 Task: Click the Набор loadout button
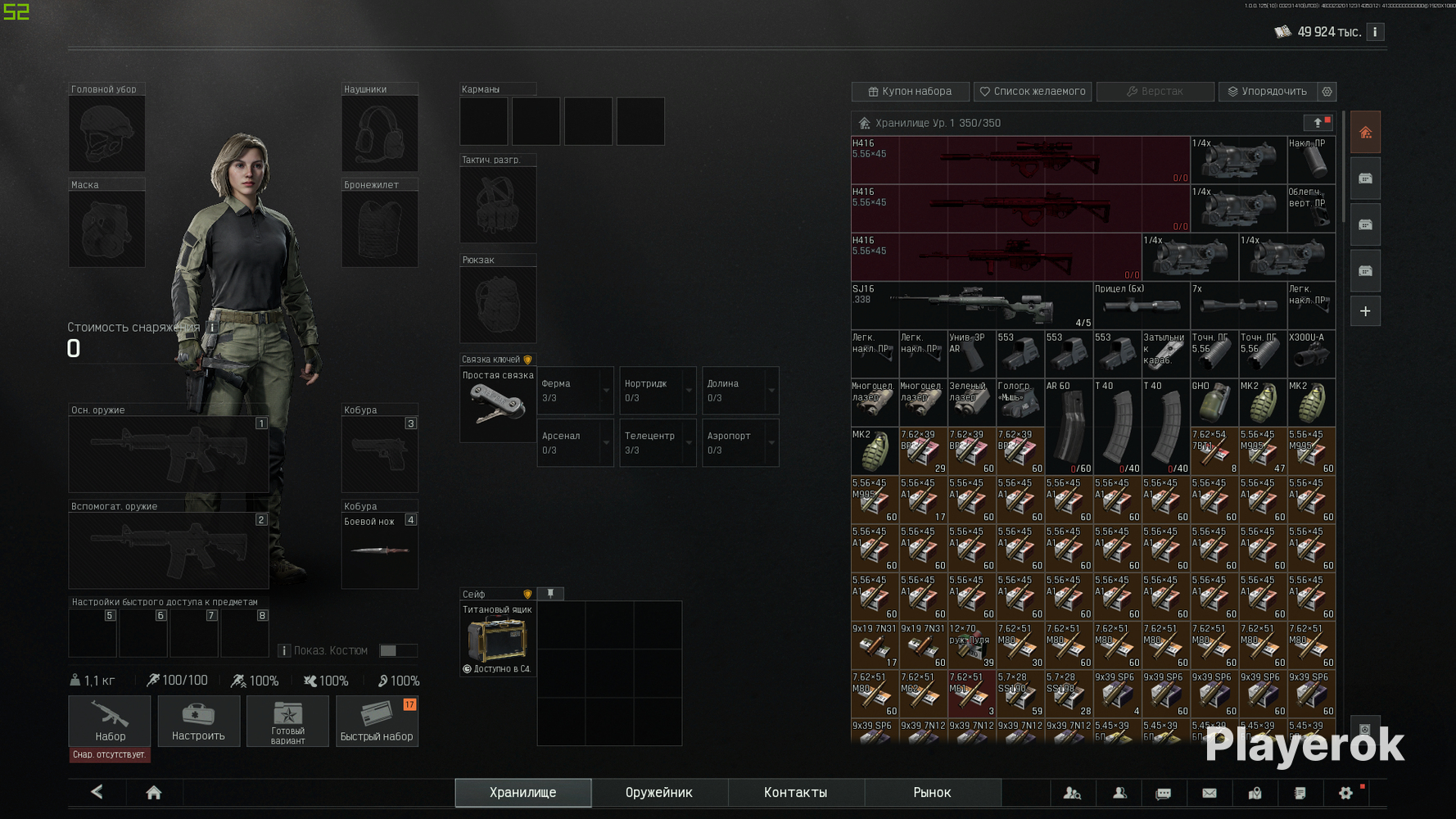(x=110, y=721)
